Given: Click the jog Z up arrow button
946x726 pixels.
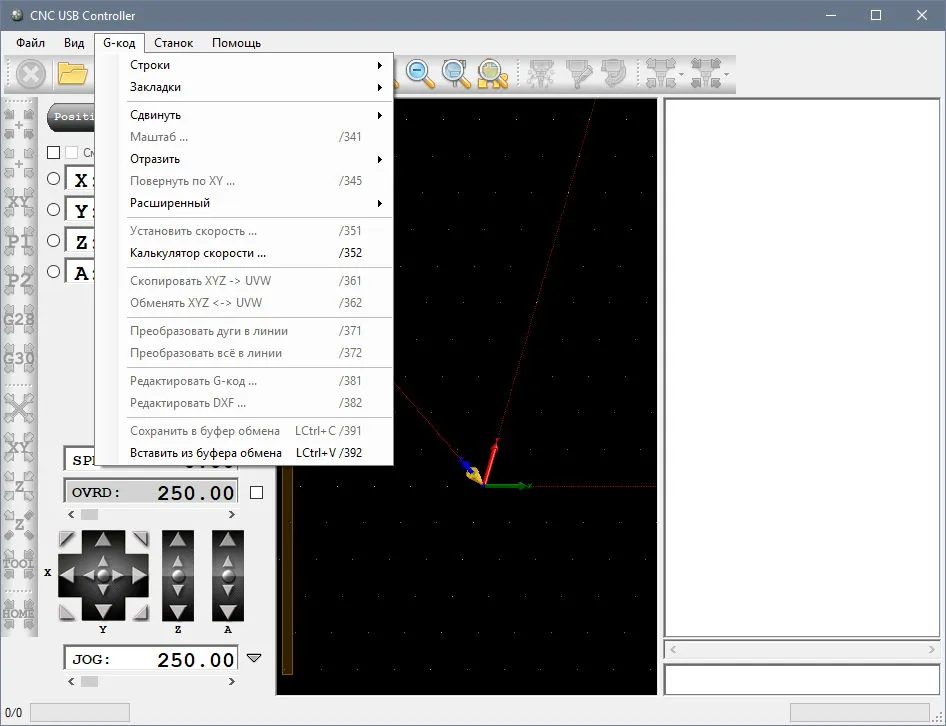Looking at the screenshot, I should (178, 540).
